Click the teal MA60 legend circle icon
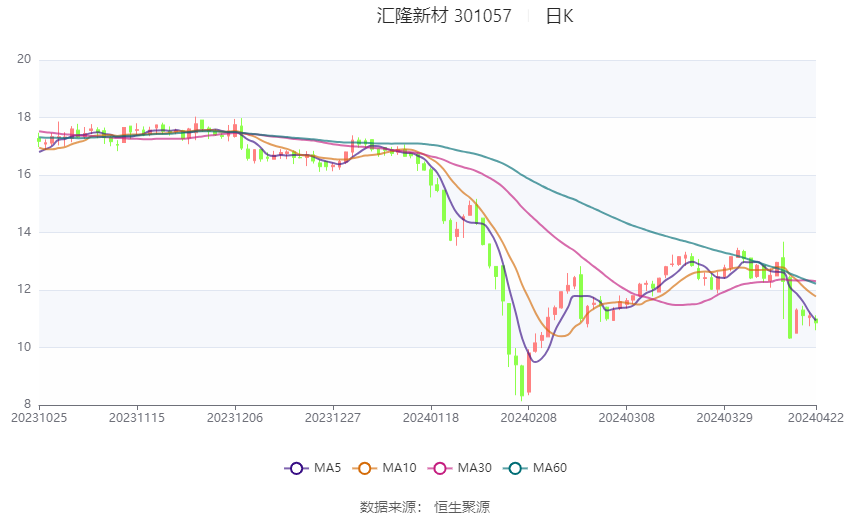Viewport: 850px width, 517px height. 515,468
